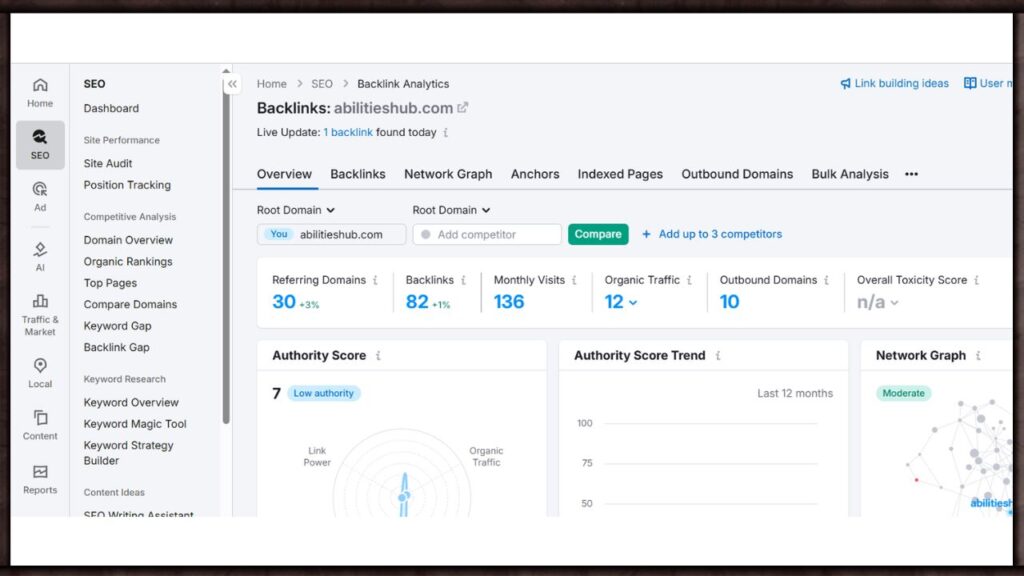Open the 1 backlink link
Screen dimensions: 1024x576
click(348, 133)
